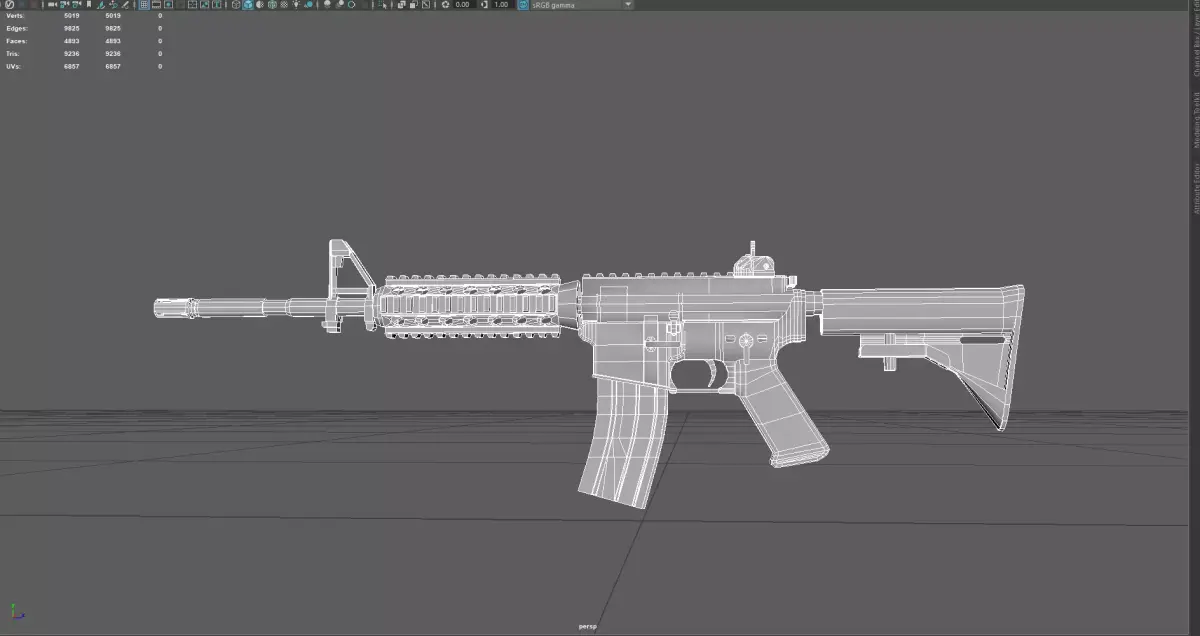Click the Tris label in heads-up display
Image resolution: width=1200 pixels, height=636 pixels.
click(15, 53)
